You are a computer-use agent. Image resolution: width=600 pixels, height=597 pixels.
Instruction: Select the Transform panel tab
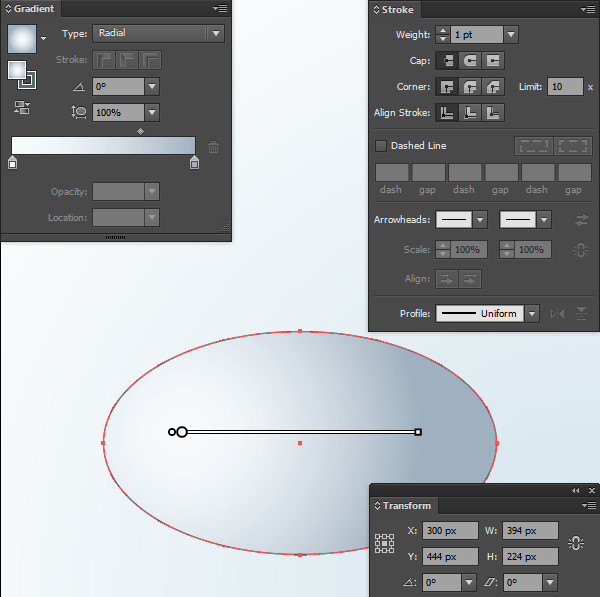[x=403, y=506]
